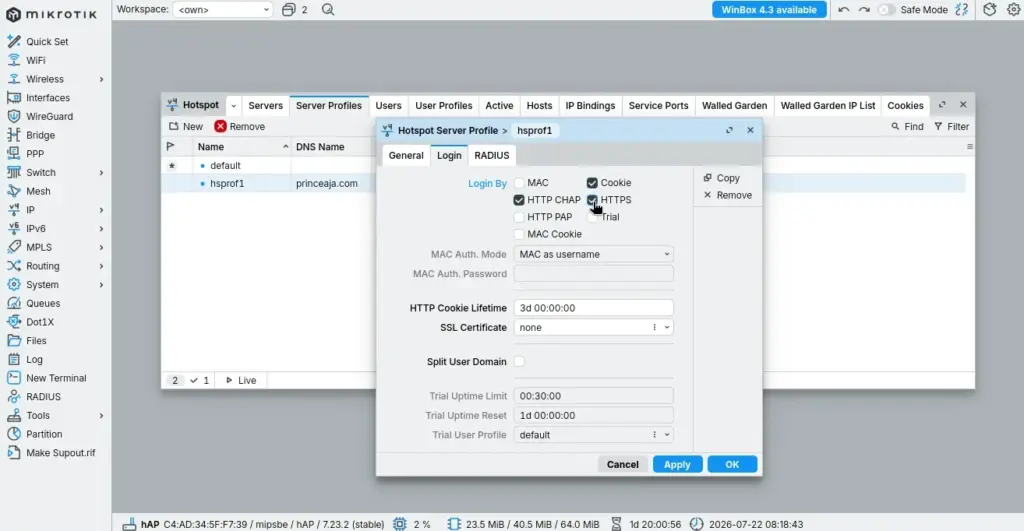1024x531 pixels.
Task: Click Make Supout.rif
Action: [x=60, y=453]
